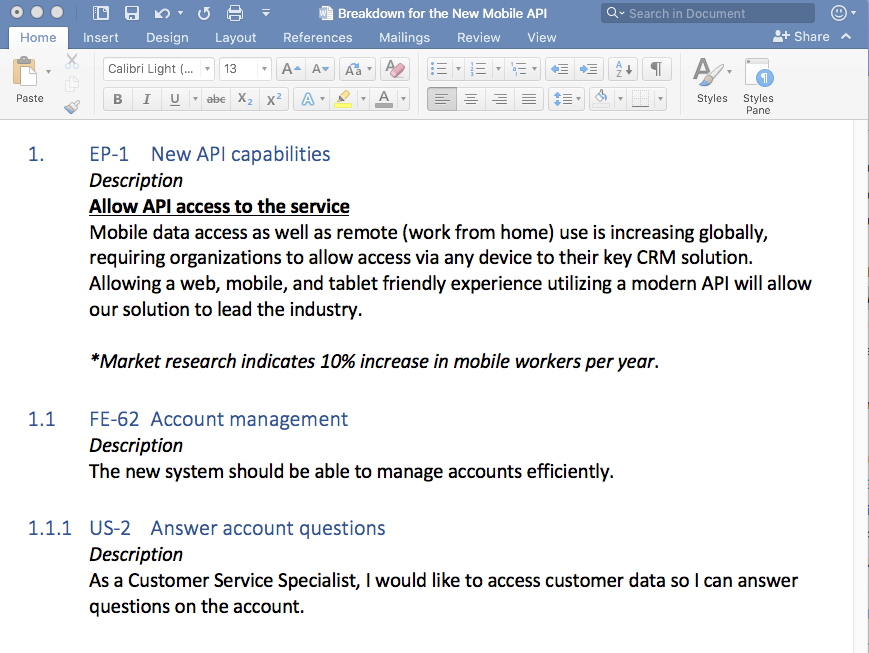Toggle Italic formatting
This screenshot has height=653, width=869.
click(x=146, y=99)
